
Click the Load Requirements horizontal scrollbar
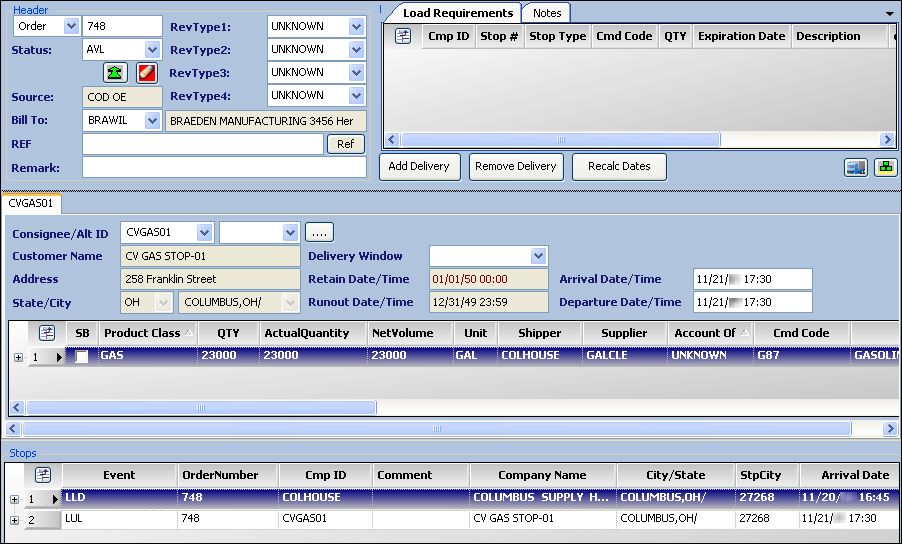tap(560, 140)
